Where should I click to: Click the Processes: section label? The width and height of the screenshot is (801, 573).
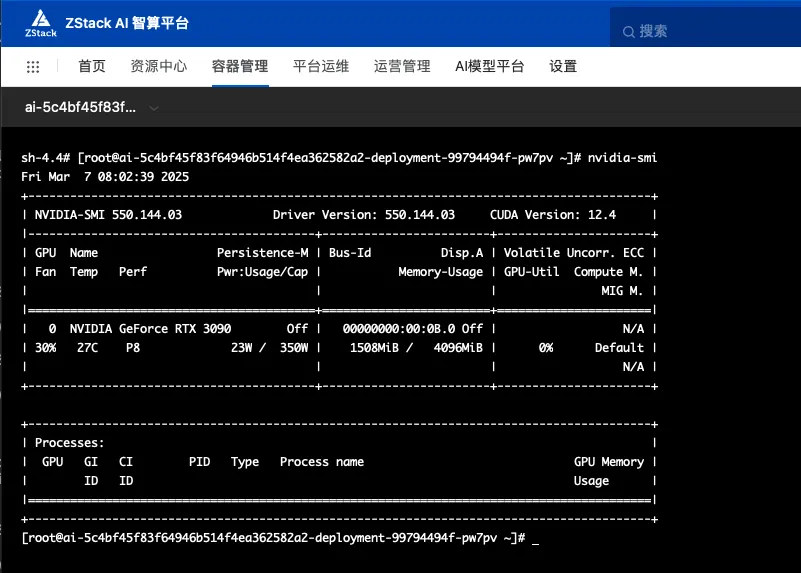[69, 443]
